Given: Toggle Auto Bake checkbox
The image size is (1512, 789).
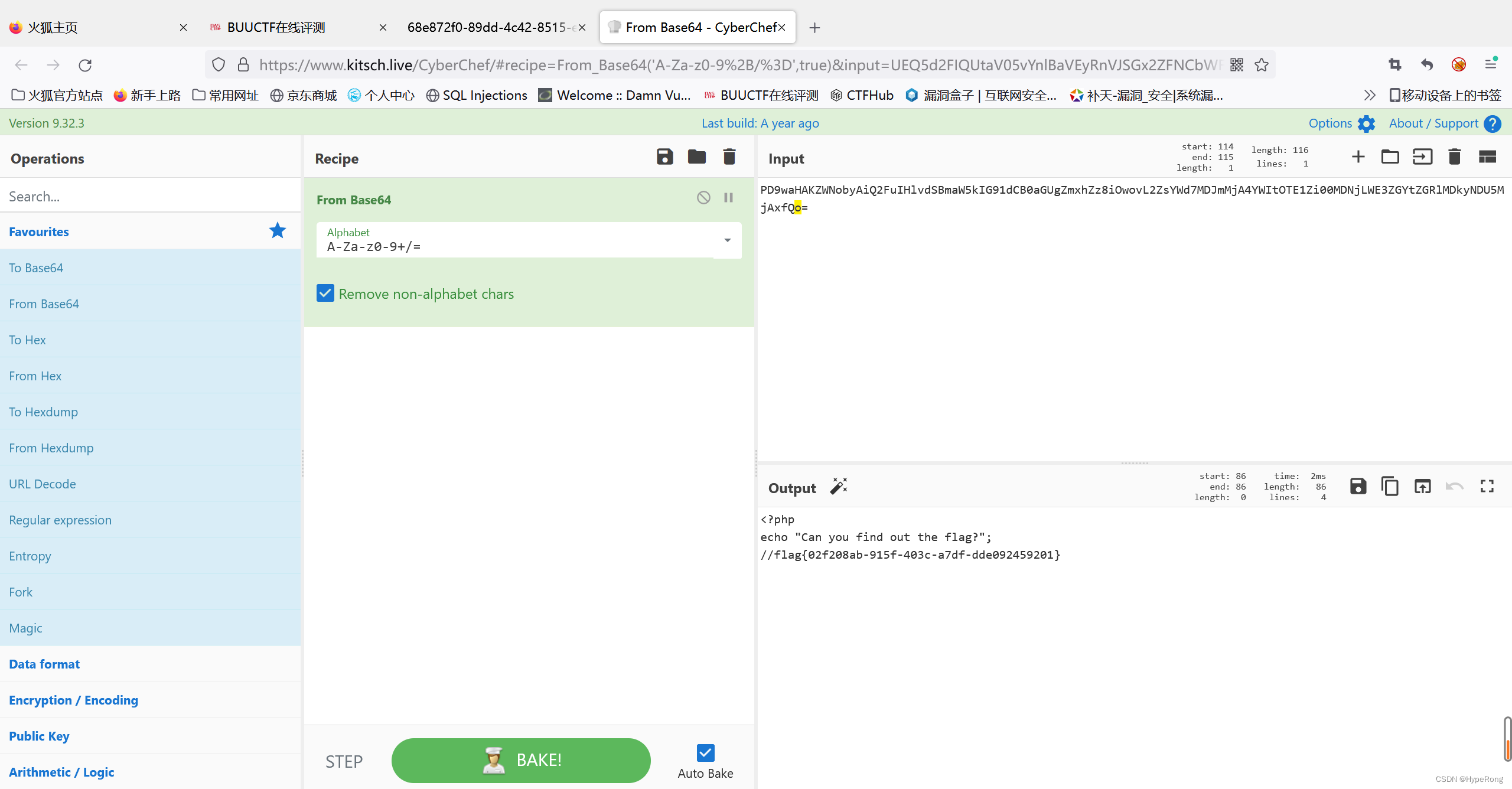Looking at the screenshot, I should [x=705, y=752].
